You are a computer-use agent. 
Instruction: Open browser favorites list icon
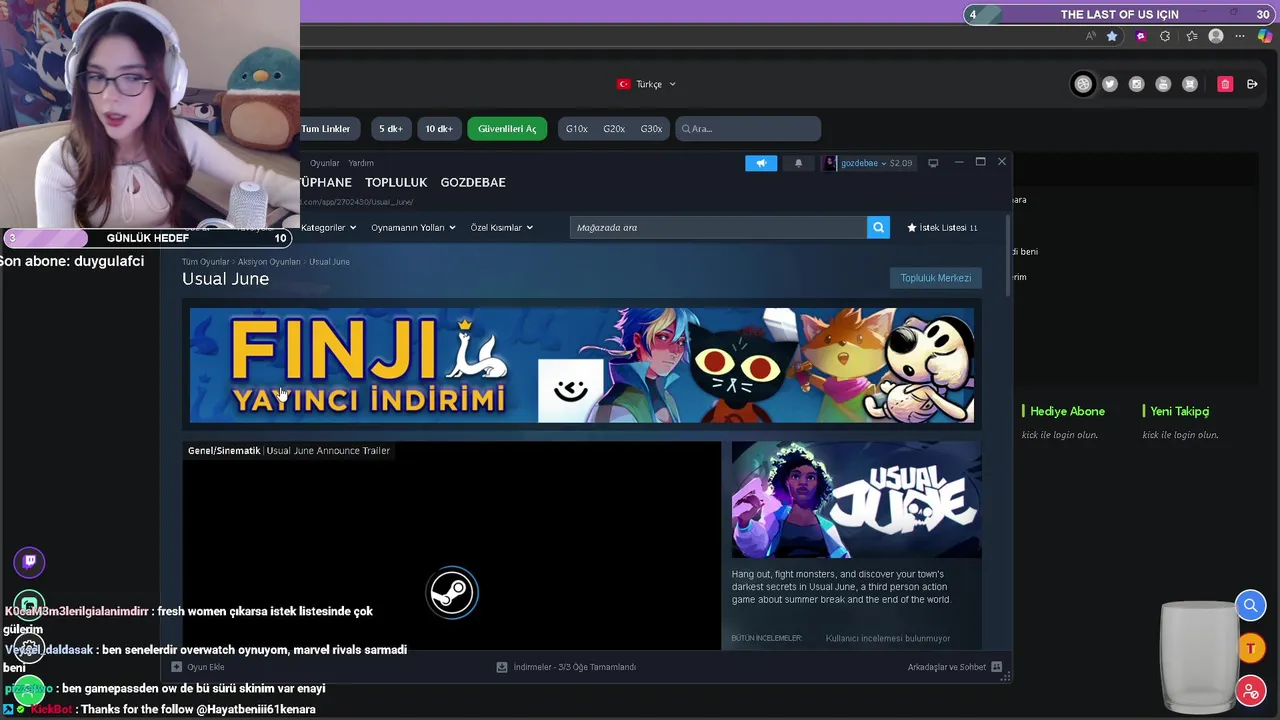1191,36
